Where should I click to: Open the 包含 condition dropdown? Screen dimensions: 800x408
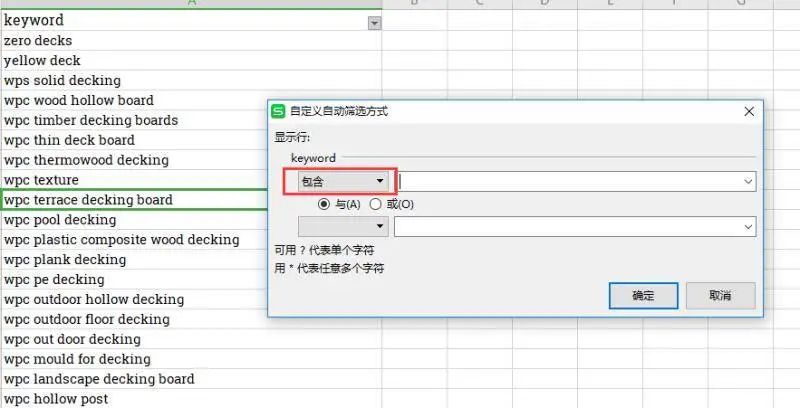(343, 181)
